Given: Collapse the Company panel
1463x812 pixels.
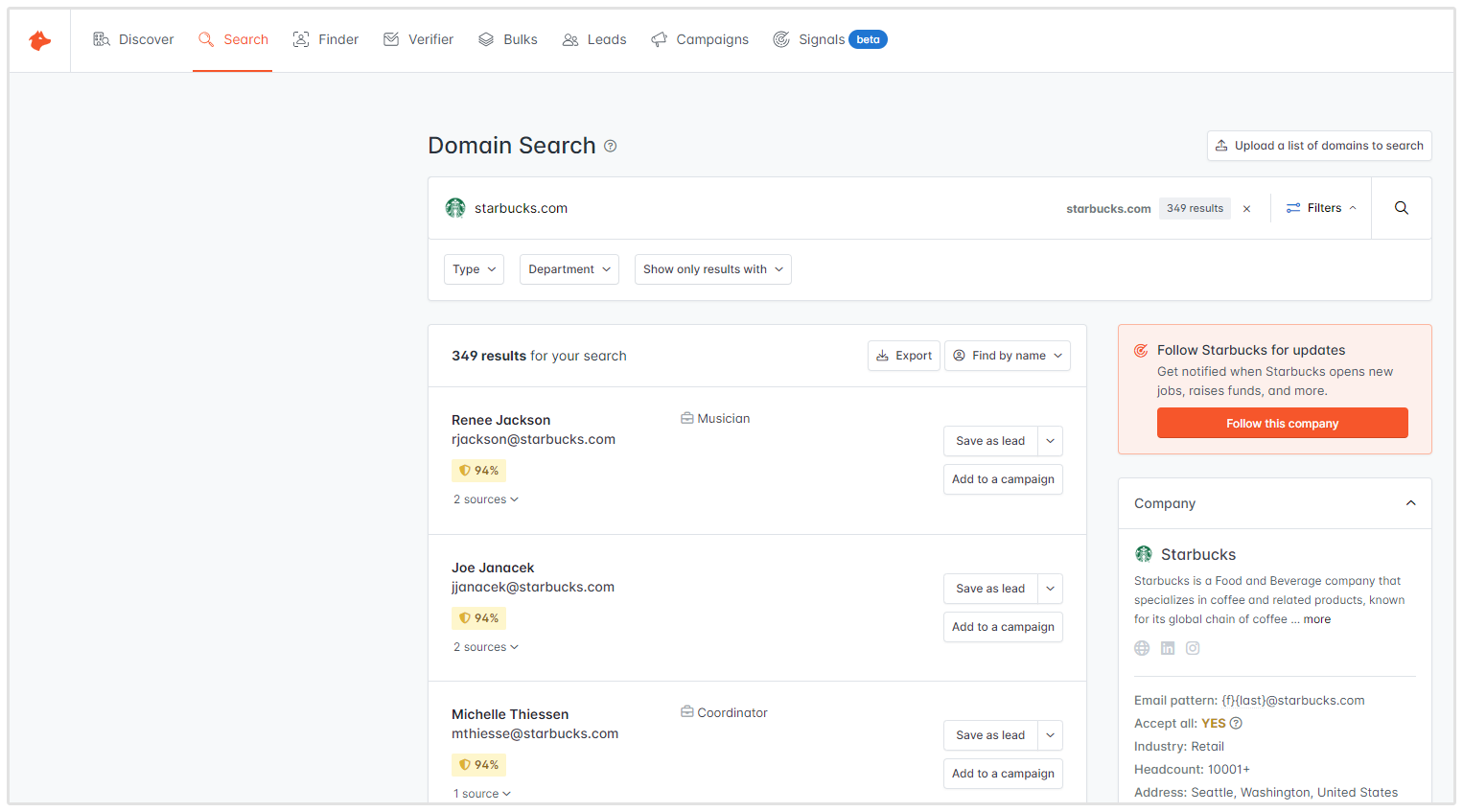Looking at the screenshot, I should pos(1410,503).
